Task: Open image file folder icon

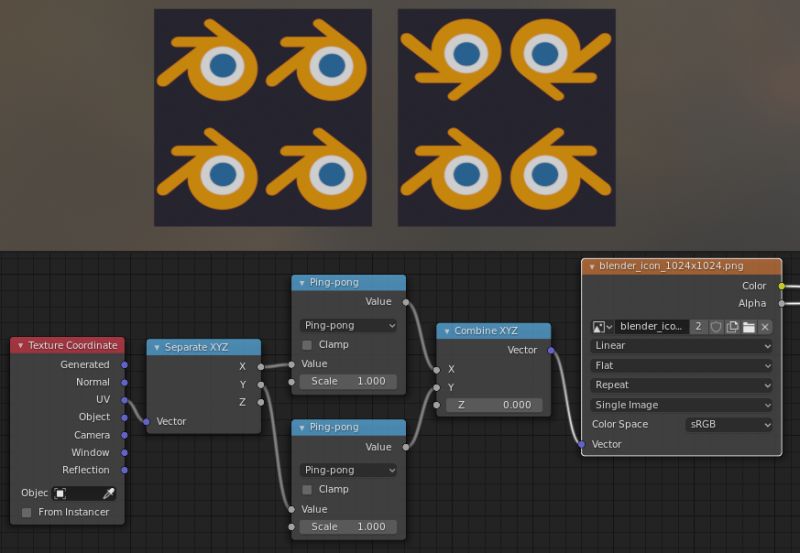Action: click(x=748, y=327)
